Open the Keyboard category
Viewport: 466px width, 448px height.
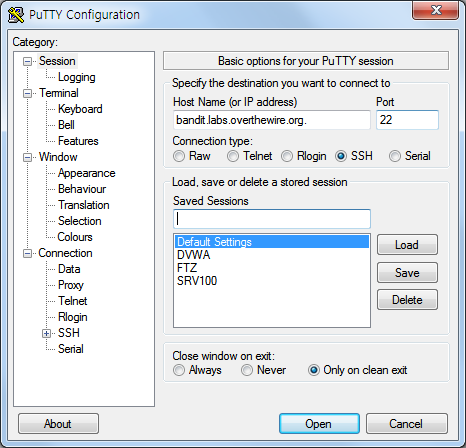80,109
